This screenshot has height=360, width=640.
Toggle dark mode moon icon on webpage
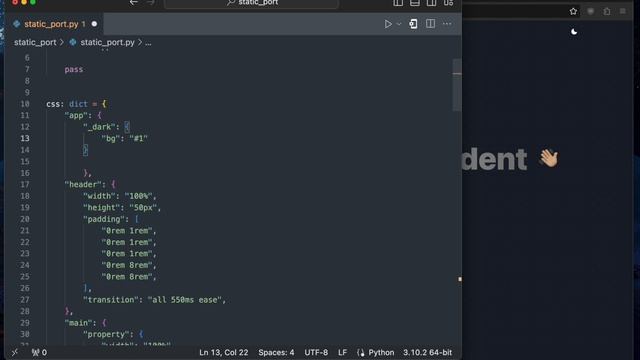[574, 32]
